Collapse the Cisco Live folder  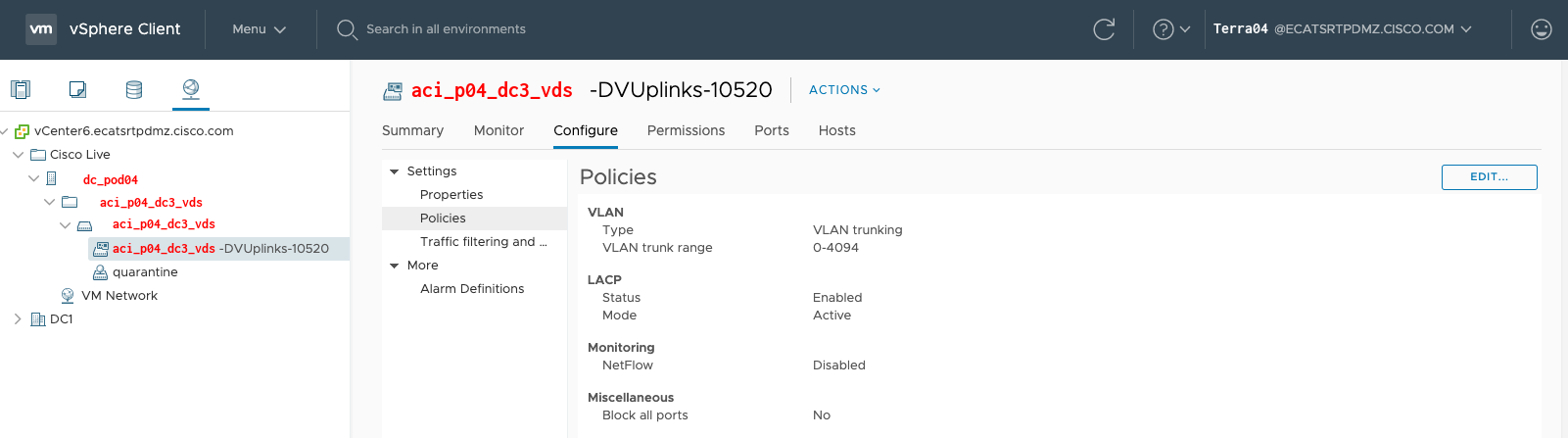(18, 155)
